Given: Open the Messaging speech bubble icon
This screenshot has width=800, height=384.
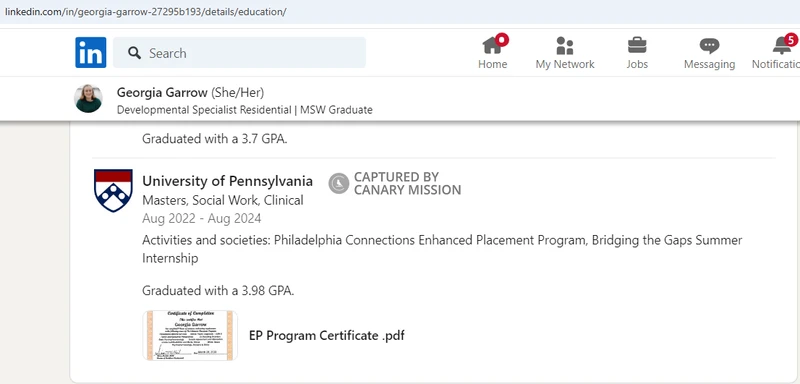Looking at the screenshot, I should pos(709,46).
